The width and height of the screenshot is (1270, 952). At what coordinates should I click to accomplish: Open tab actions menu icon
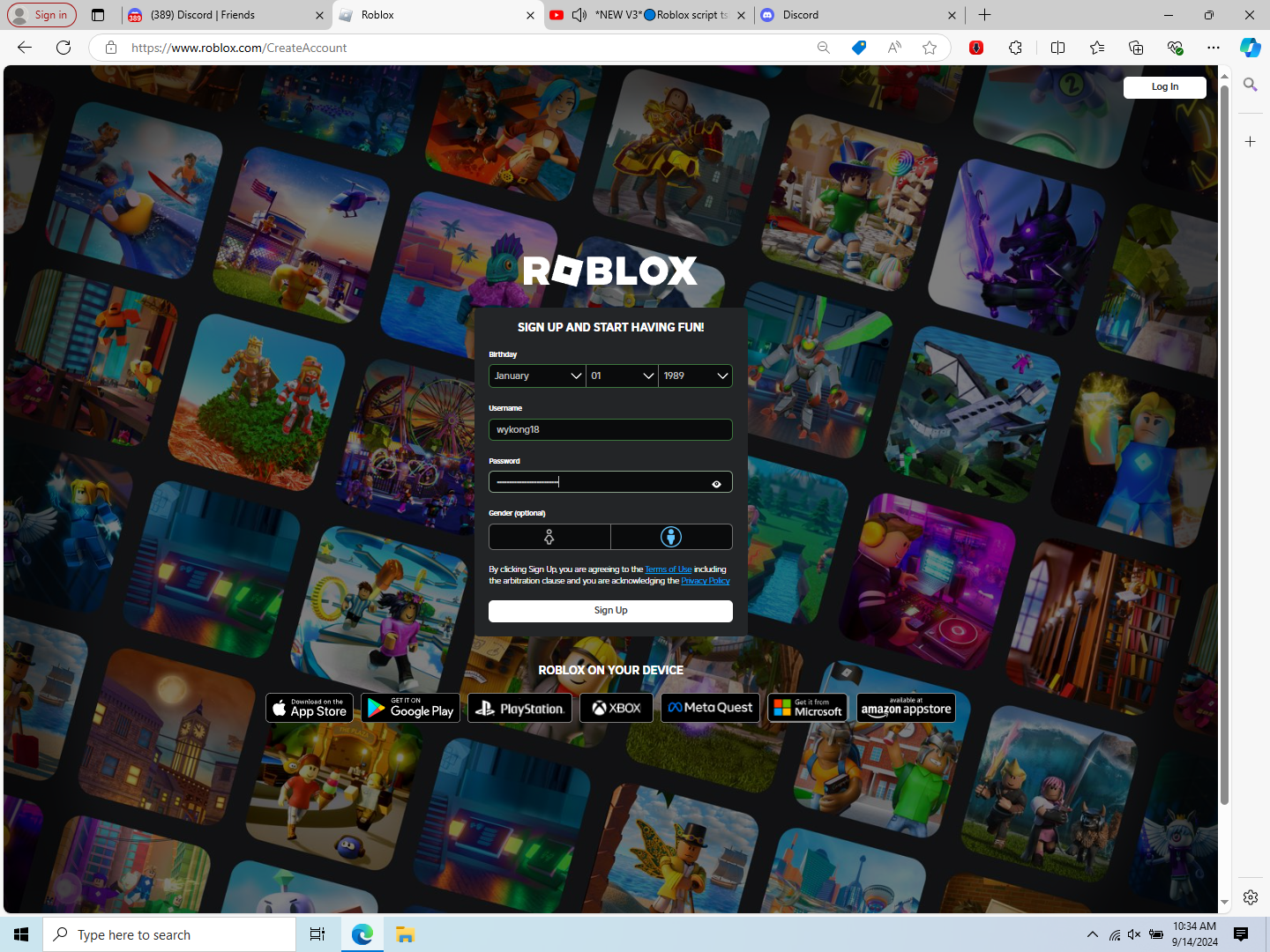(x=98, y=15)
